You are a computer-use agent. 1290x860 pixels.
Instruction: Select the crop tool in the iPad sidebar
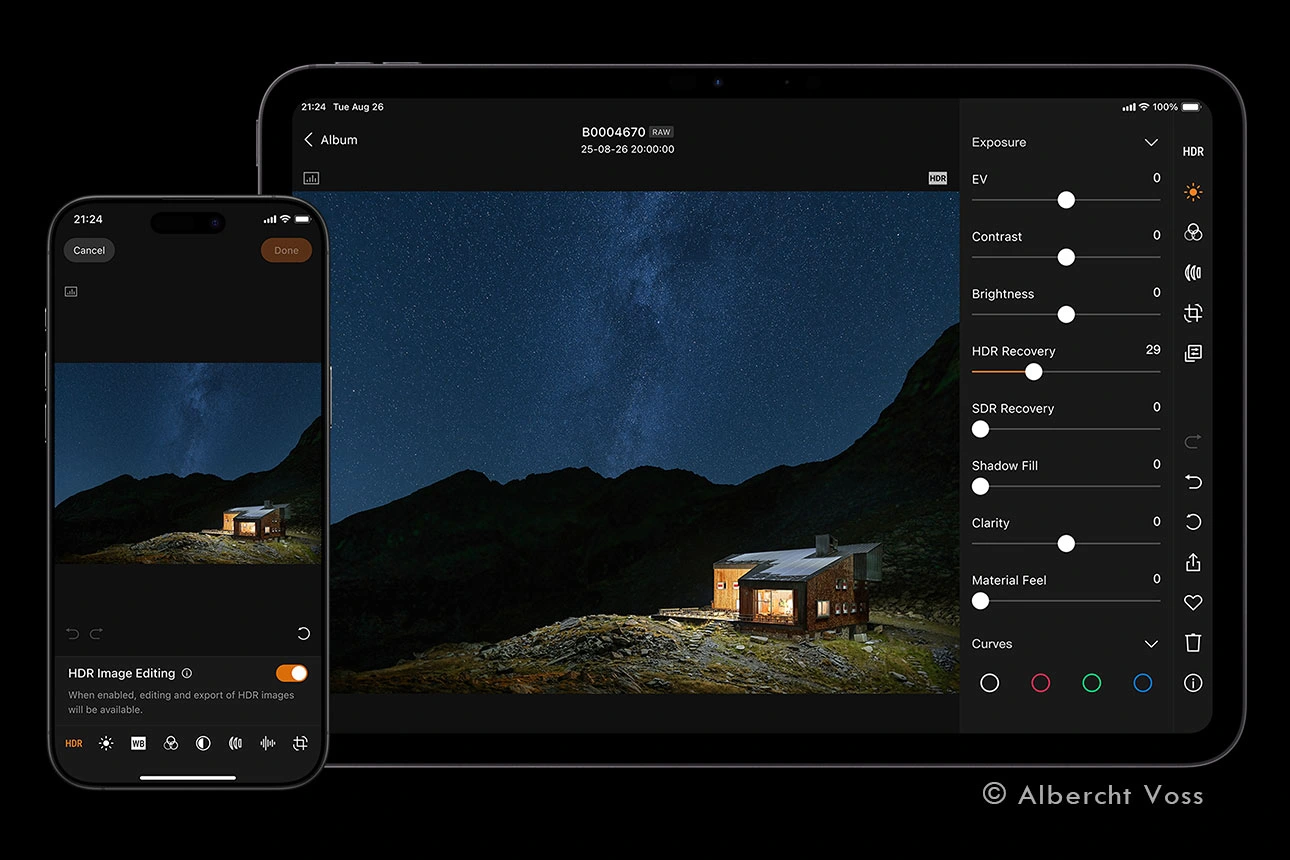[x=1192, y=313]
